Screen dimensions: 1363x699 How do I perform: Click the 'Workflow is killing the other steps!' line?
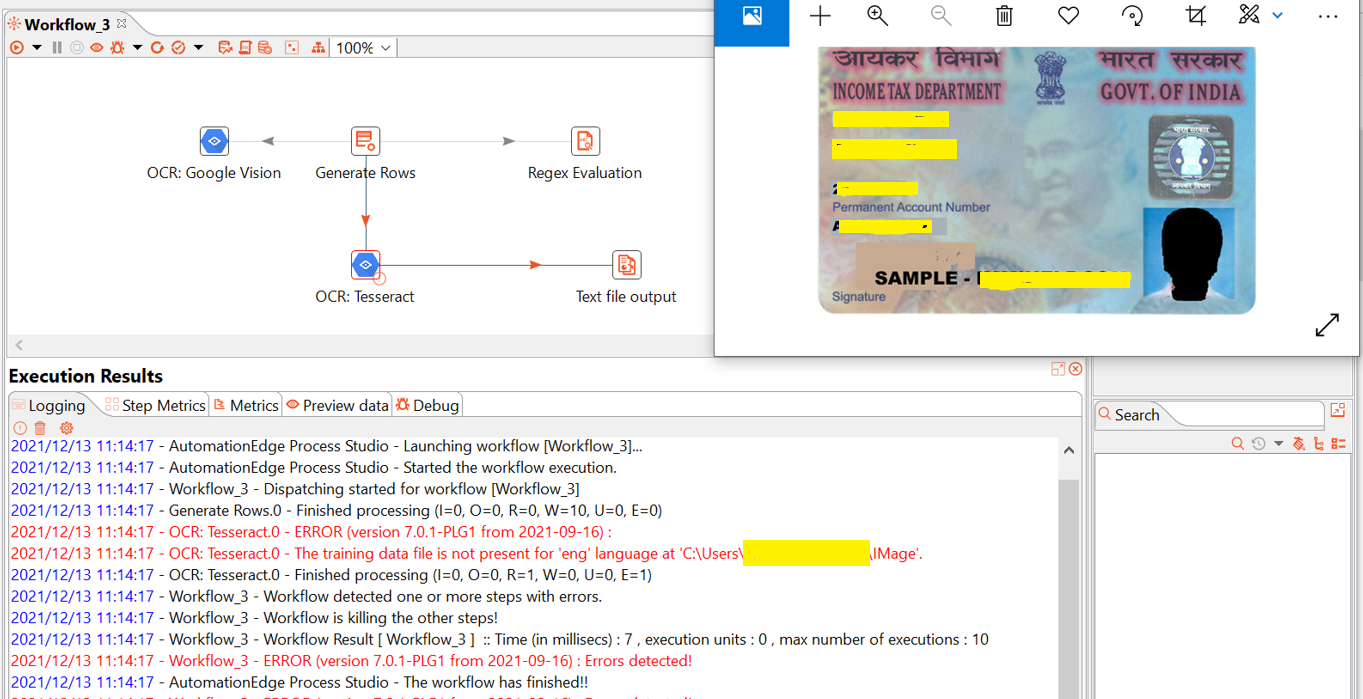pos(254,618)
